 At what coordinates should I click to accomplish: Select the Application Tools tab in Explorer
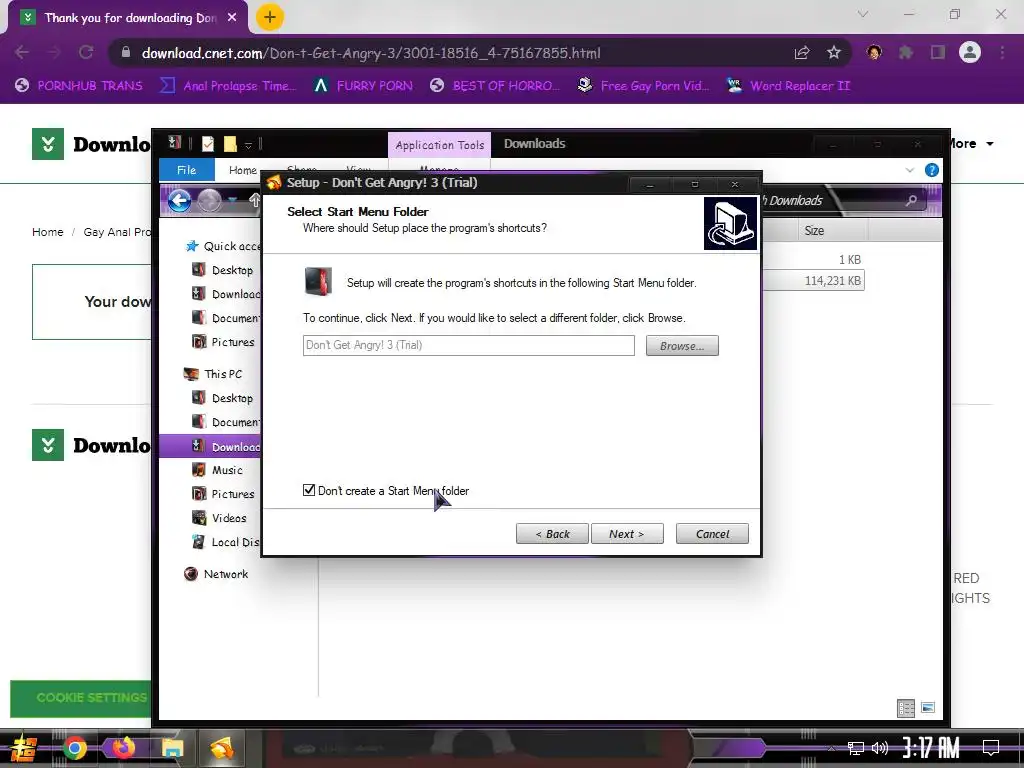point(440,145)
